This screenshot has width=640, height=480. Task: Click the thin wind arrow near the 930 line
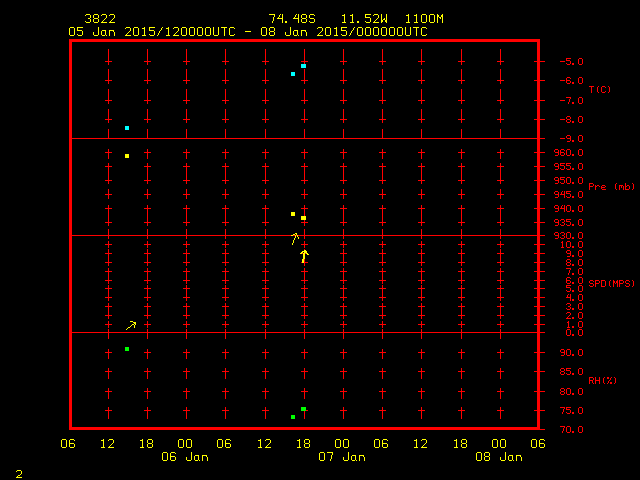coord(295,238)
